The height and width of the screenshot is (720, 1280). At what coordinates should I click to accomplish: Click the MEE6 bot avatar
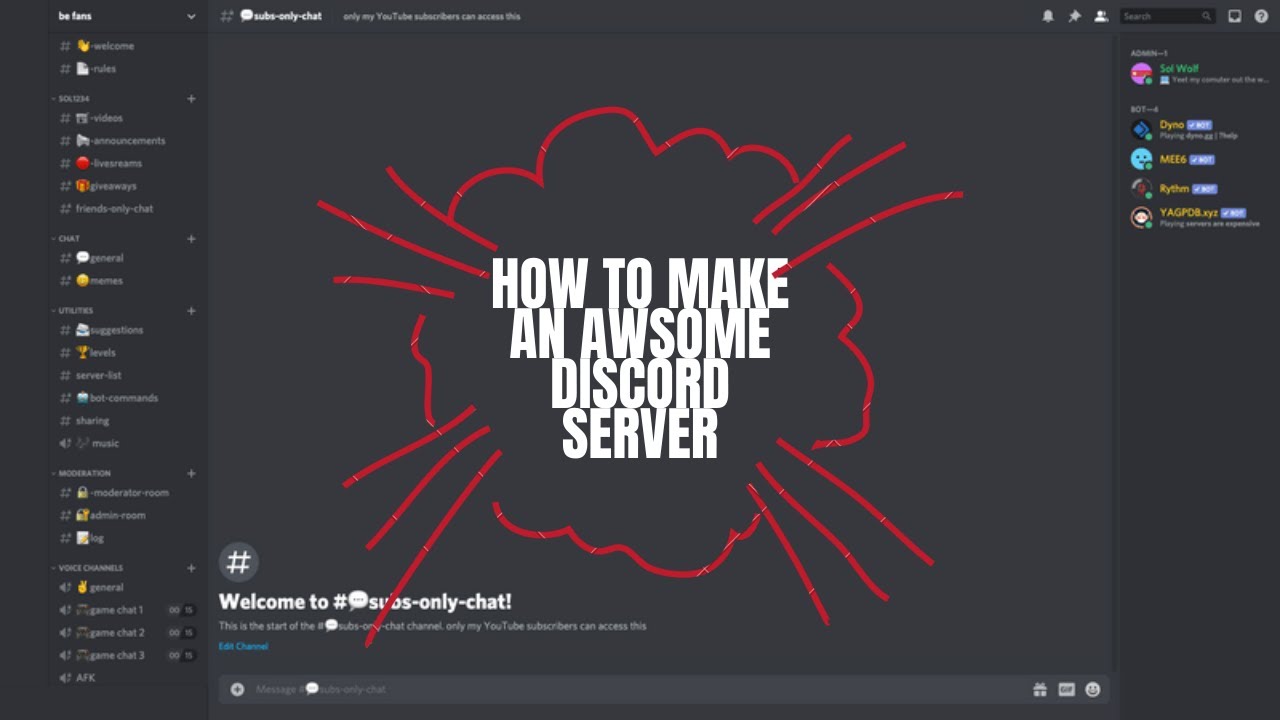[1141, 159]
